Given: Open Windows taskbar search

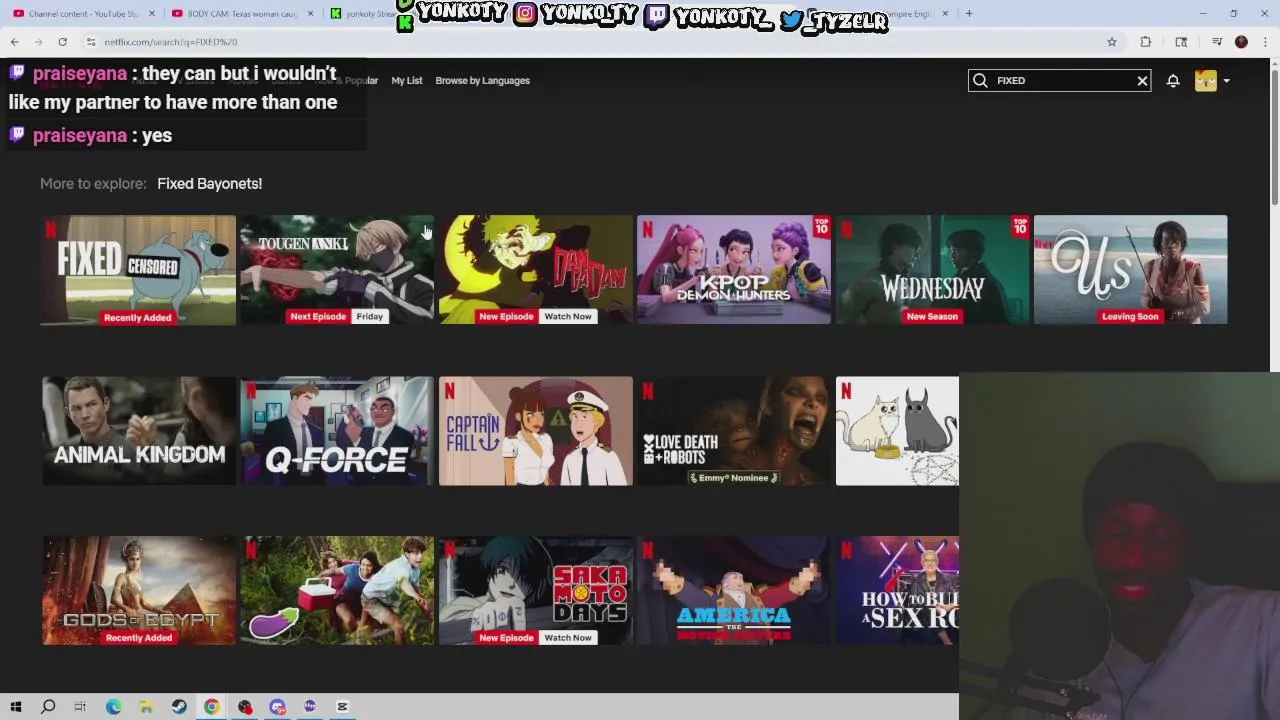Looking at the screenshot, I should 48,707.
